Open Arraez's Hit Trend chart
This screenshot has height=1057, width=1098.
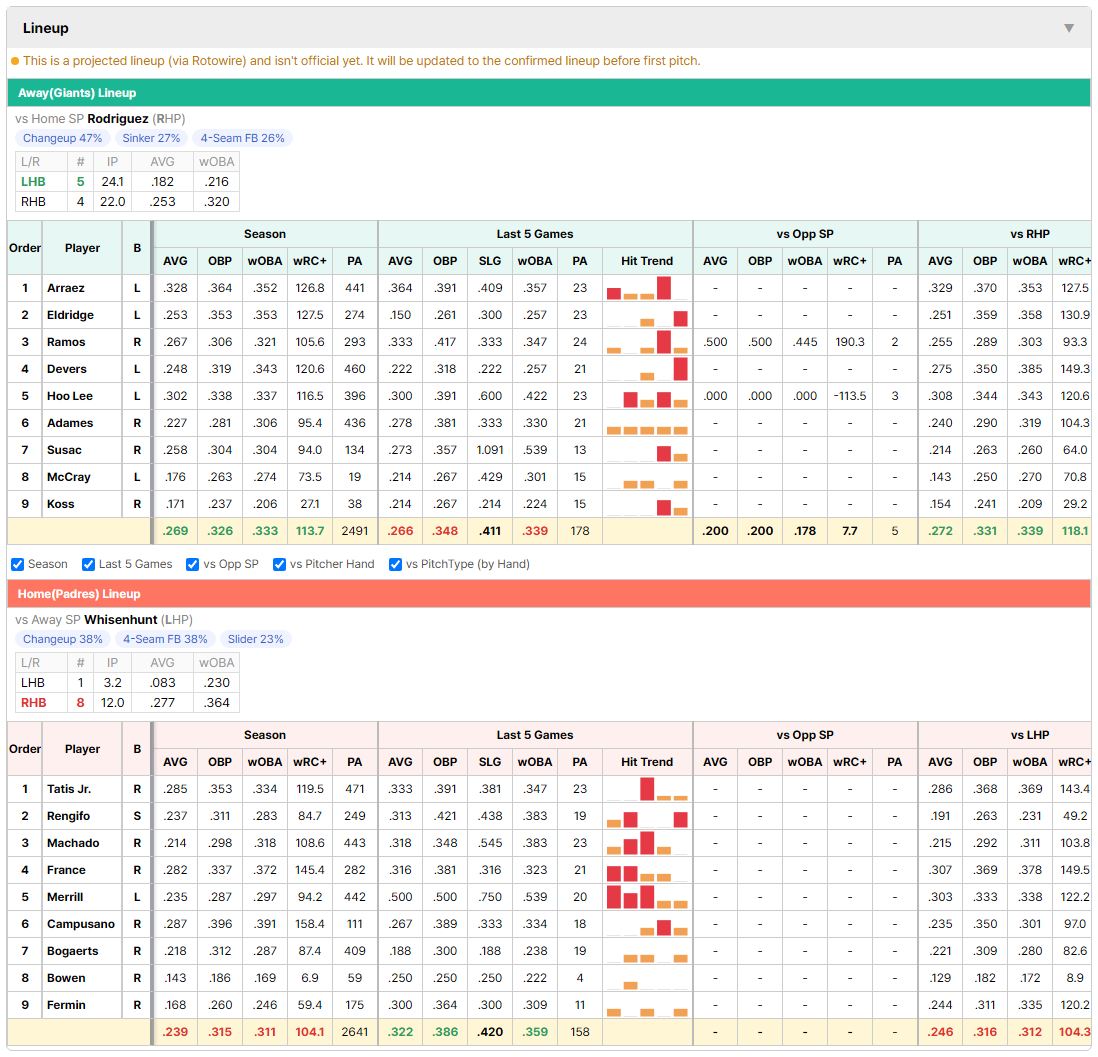point(647,288)
